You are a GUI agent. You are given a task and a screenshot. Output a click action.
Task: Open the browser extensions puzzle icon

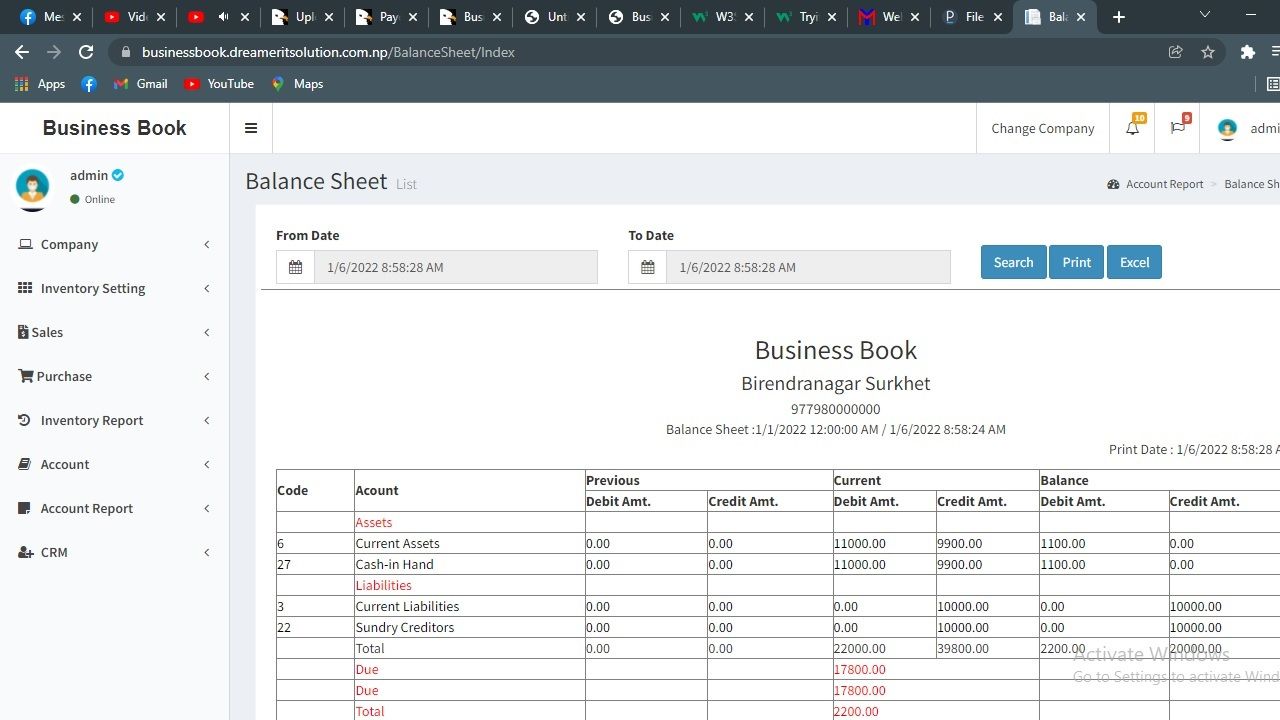click(x=1247, y=52)
